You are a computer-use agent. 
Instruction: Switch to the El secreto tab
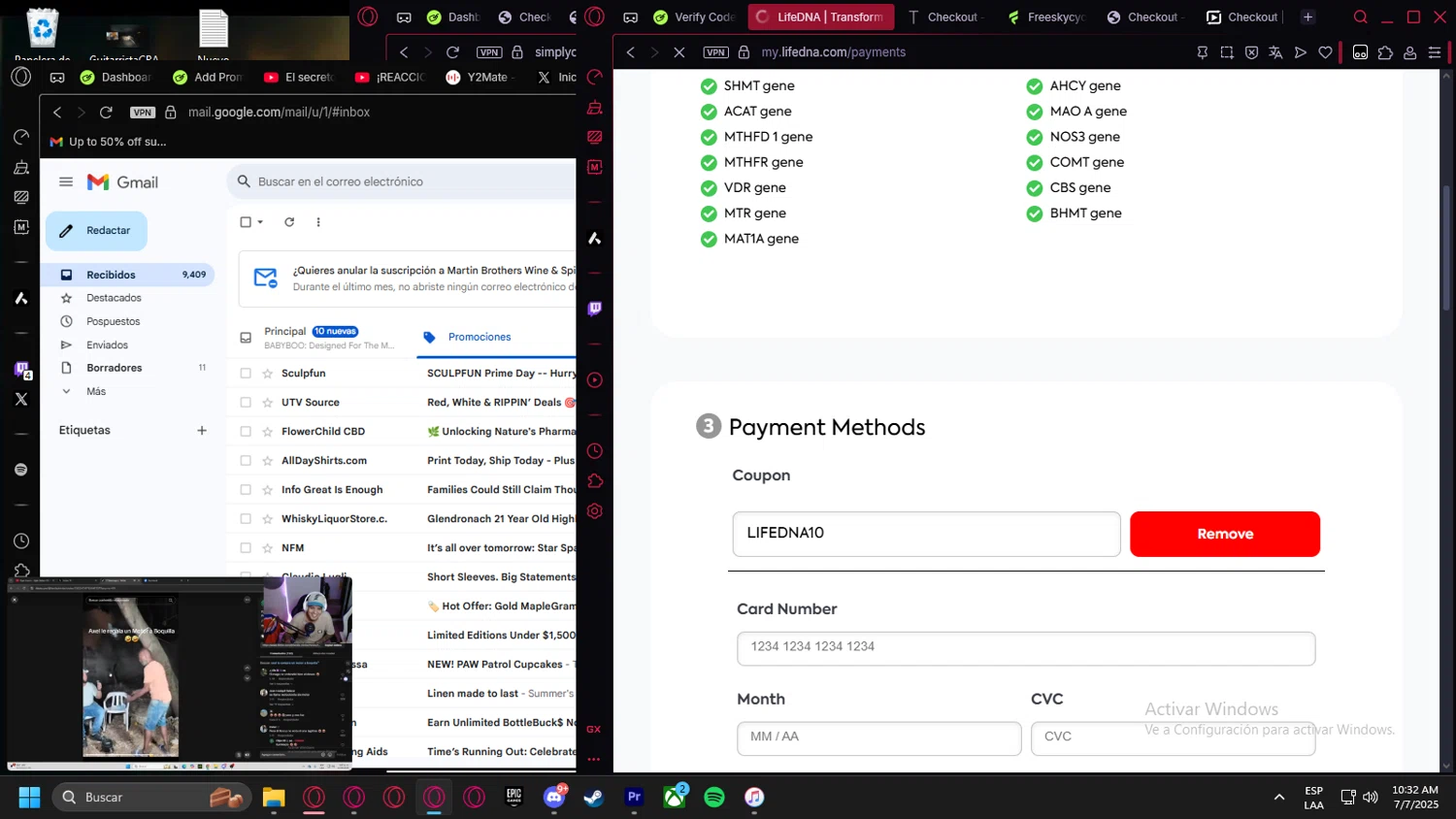point(298,77)
